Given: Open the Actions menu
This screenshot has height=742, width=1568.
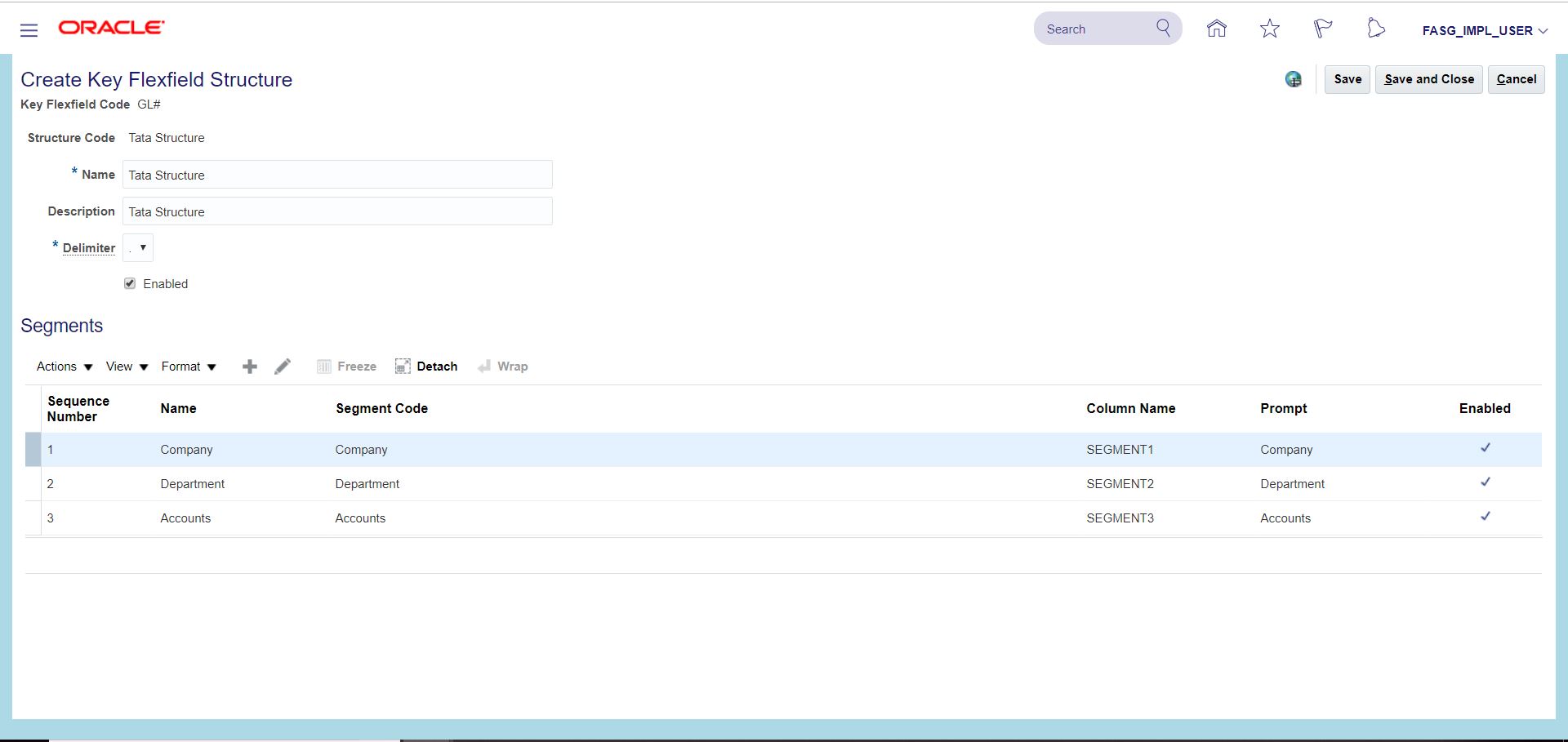Looking at the screenshot, I should click(x=65, y=367).
